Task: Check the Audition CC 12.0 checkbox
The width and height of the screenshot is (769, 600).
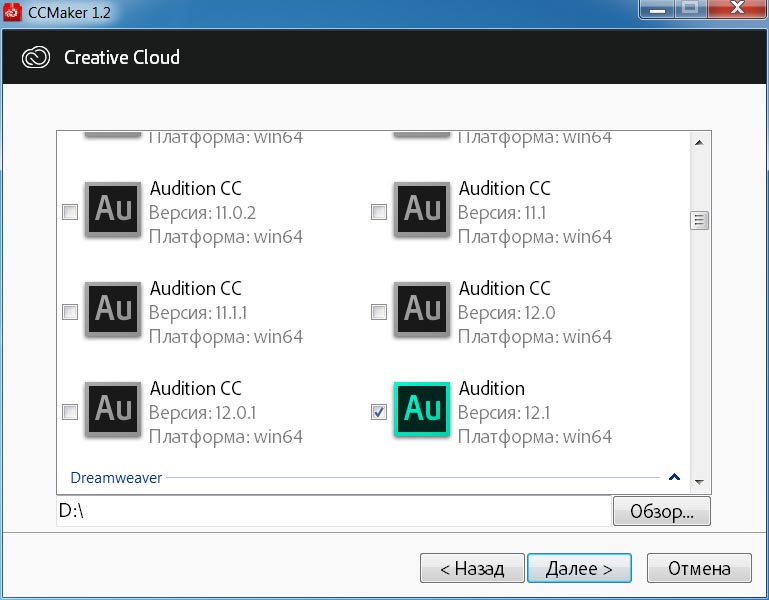Action: 379,312
